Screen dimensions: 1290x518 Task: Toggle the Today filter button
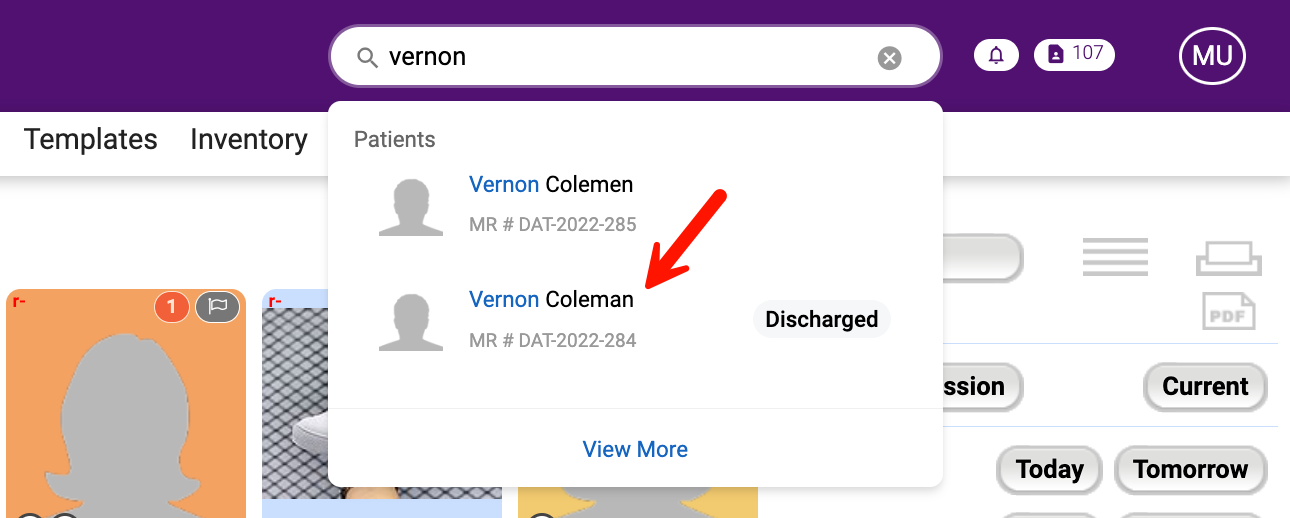[1049, 469]
